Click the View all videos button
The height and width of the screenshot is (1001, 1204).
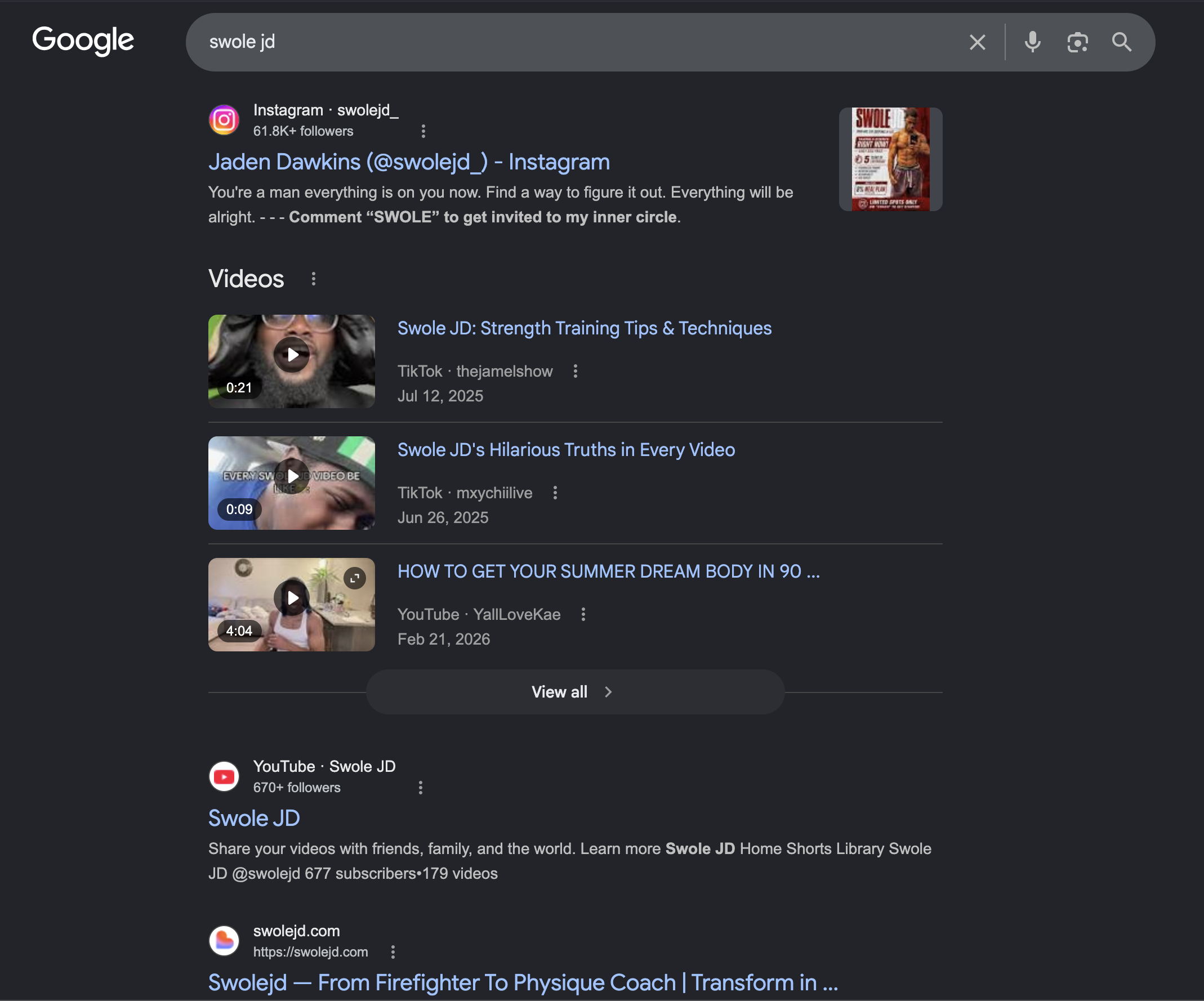click(x=575, y=692)
